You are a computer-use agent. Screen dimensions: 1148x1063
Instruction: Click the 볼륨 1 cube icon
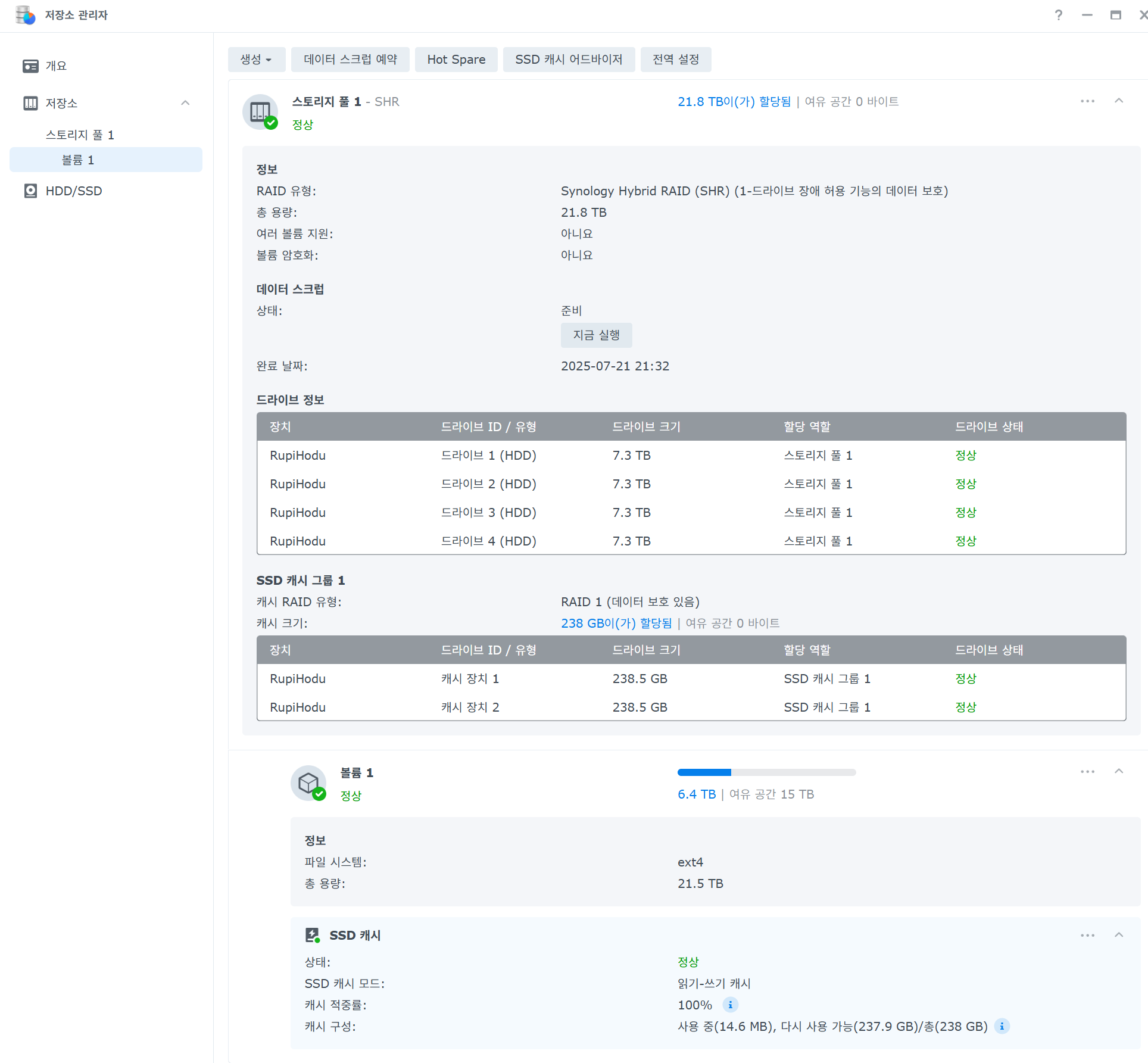pos(308,783)
